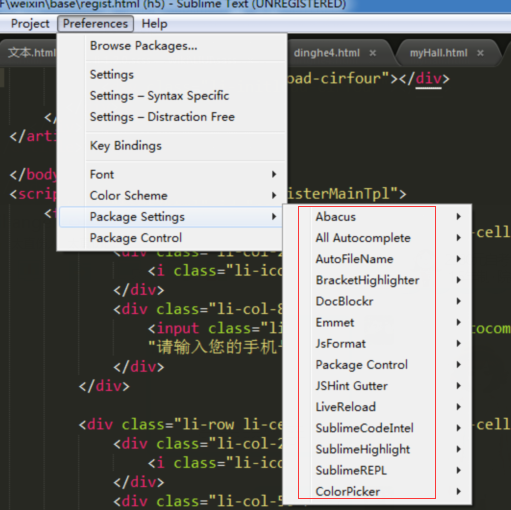Viewport: 511px width, 510px height.
Task: Click the arrow beside Color Scheme
Action: pyautogui.click(x=274, y=195)
